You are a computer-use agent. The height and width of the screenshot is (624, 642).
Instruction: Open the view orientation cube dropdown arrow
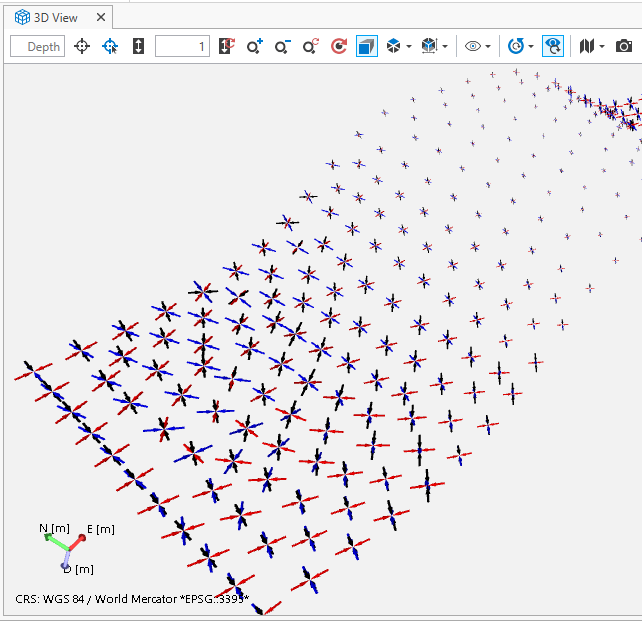point(409,47)
